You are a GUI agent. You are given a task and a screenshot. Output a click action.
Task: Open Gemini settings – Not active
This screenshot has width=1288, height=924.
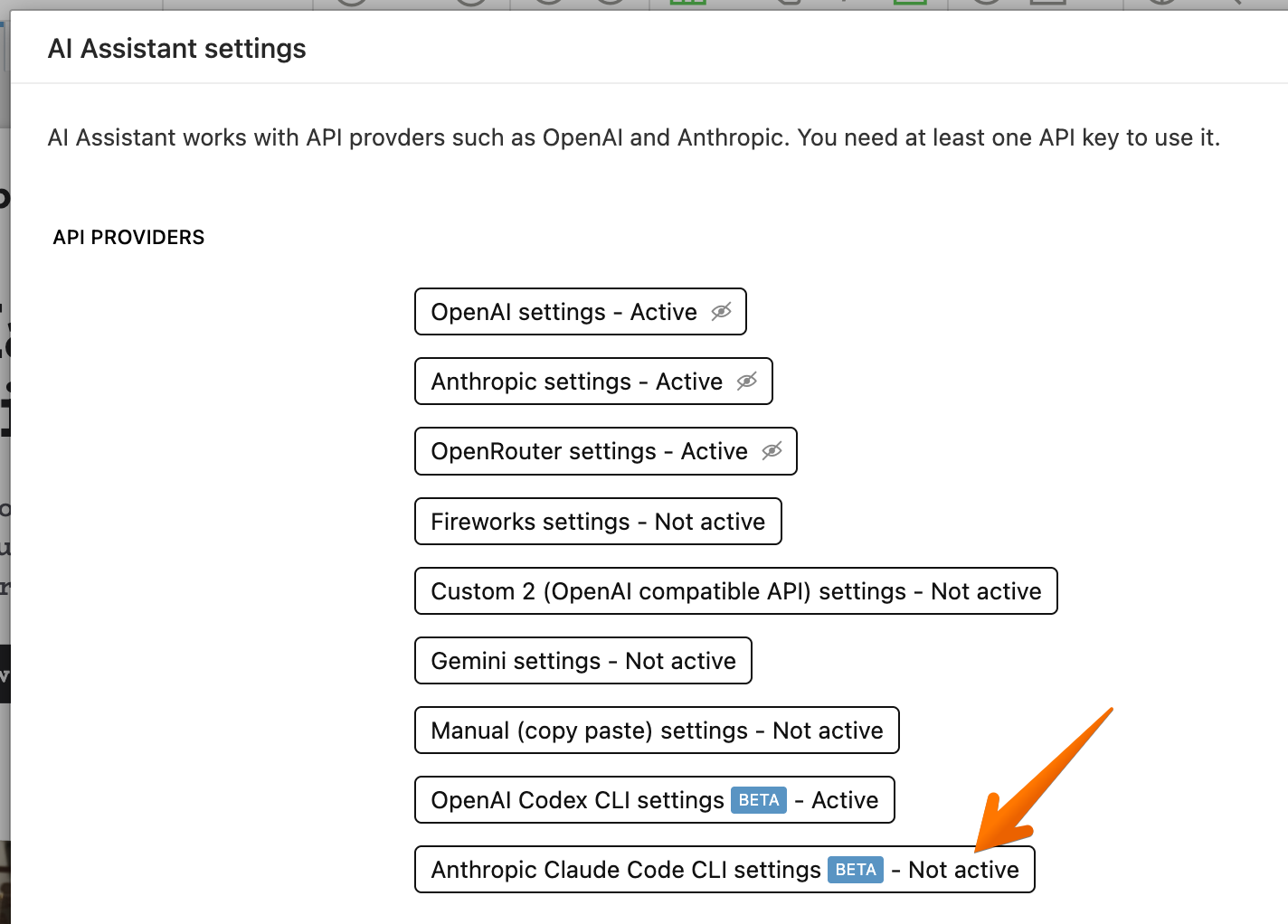tap(582, 661)
